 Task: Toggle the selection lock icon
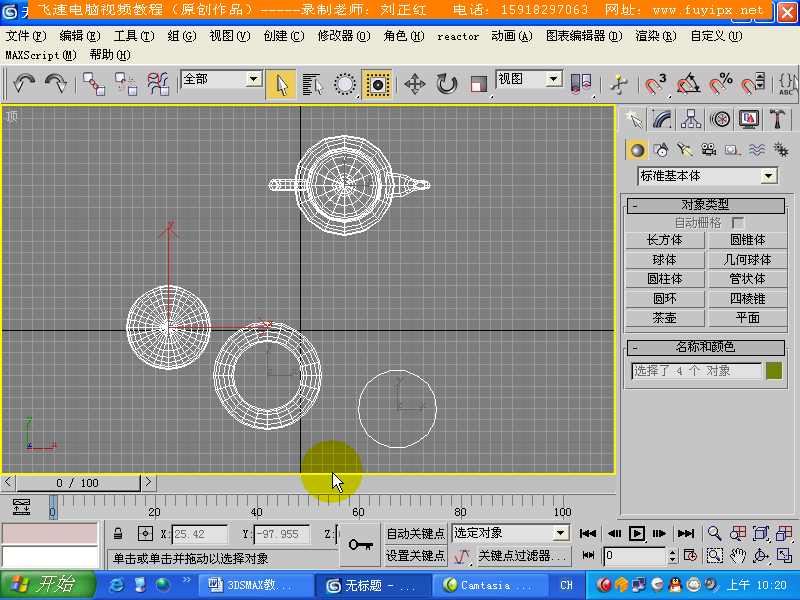[x=118, y=534]
